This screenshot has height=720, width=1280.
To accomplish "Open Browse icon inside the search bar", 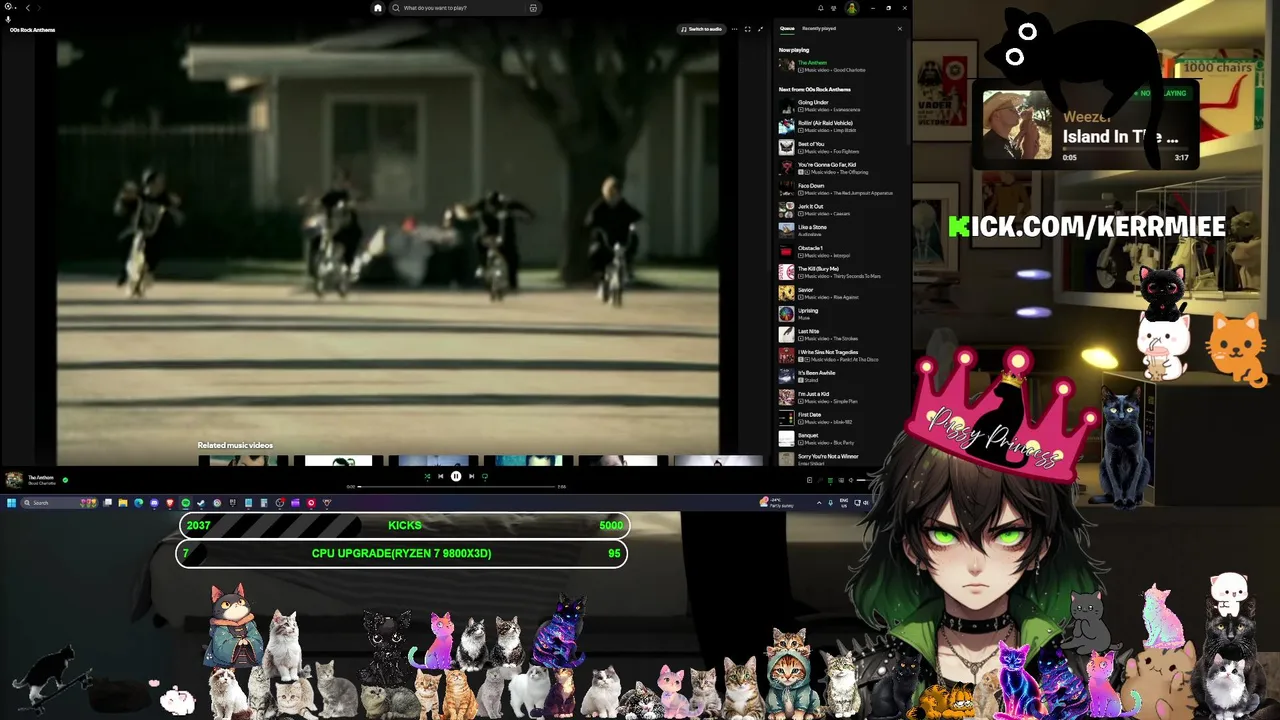I will click(x=533, y=8).
